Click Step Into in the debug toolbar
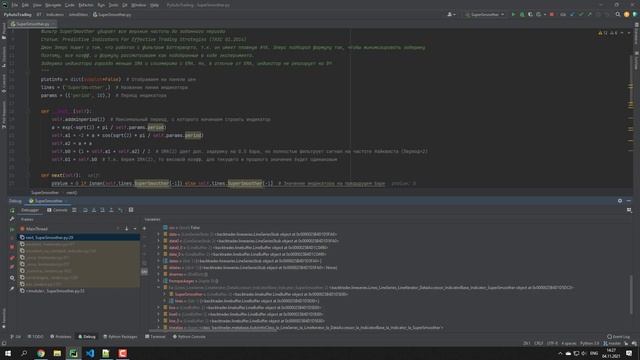The height and width of the screenshot is (360, 640). pos(94,210)
